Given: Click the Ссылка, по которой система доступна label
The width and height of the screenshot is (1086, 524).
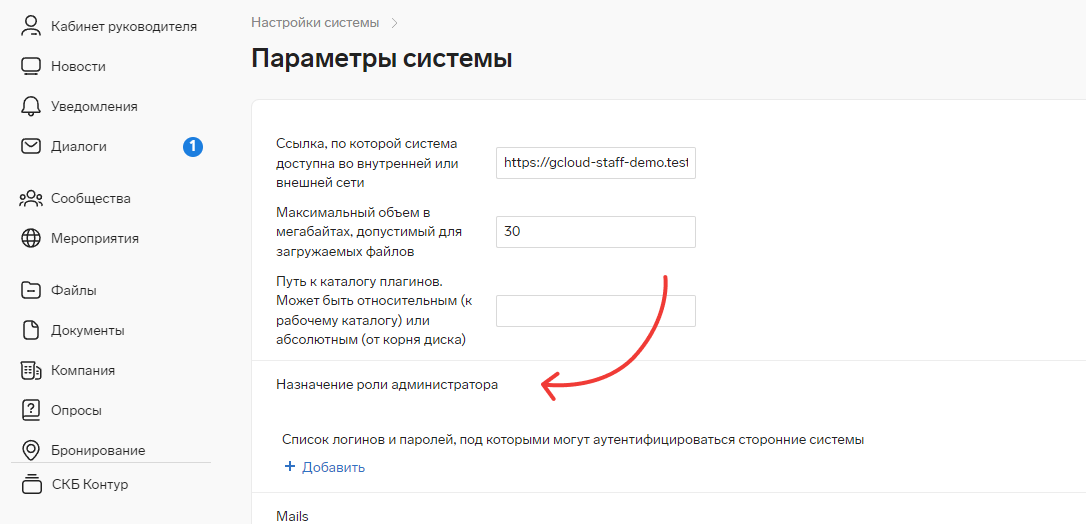Looking at the screenshot, I should 368,163.
